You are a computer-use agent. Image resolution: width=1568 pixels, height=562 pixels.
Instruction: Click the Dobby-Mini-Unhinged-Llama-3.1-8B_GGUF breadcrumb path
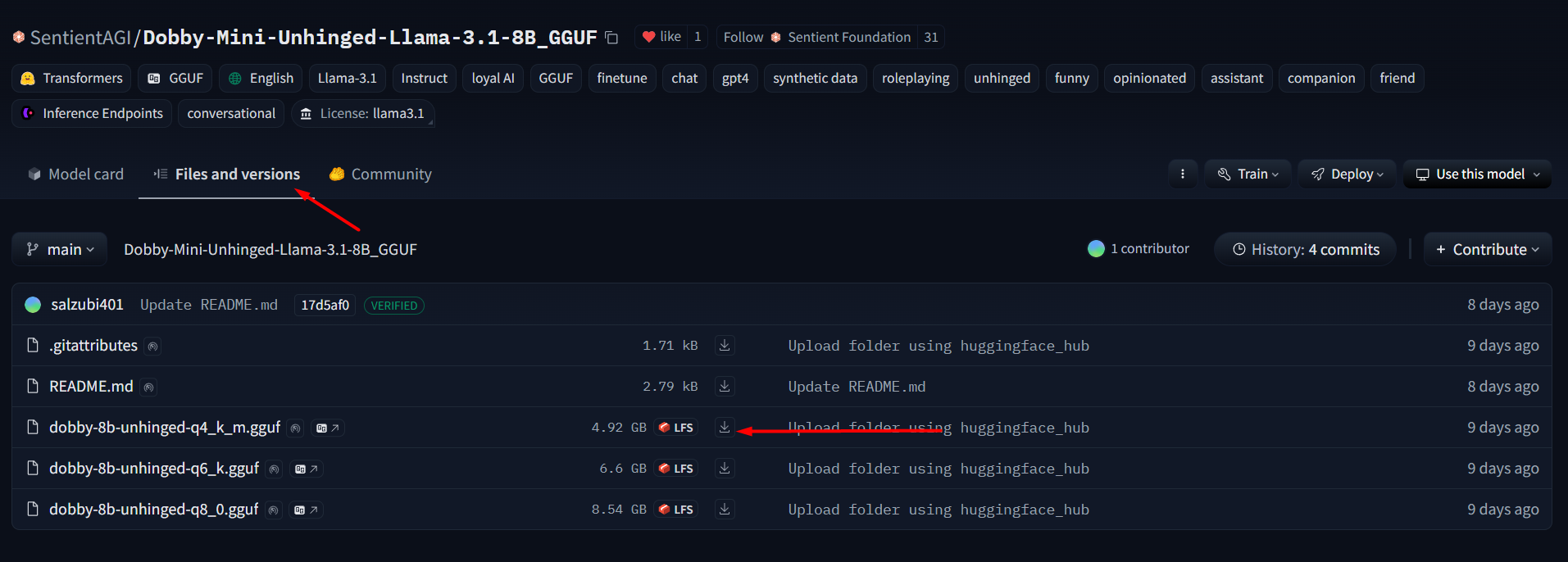(270, 249)
